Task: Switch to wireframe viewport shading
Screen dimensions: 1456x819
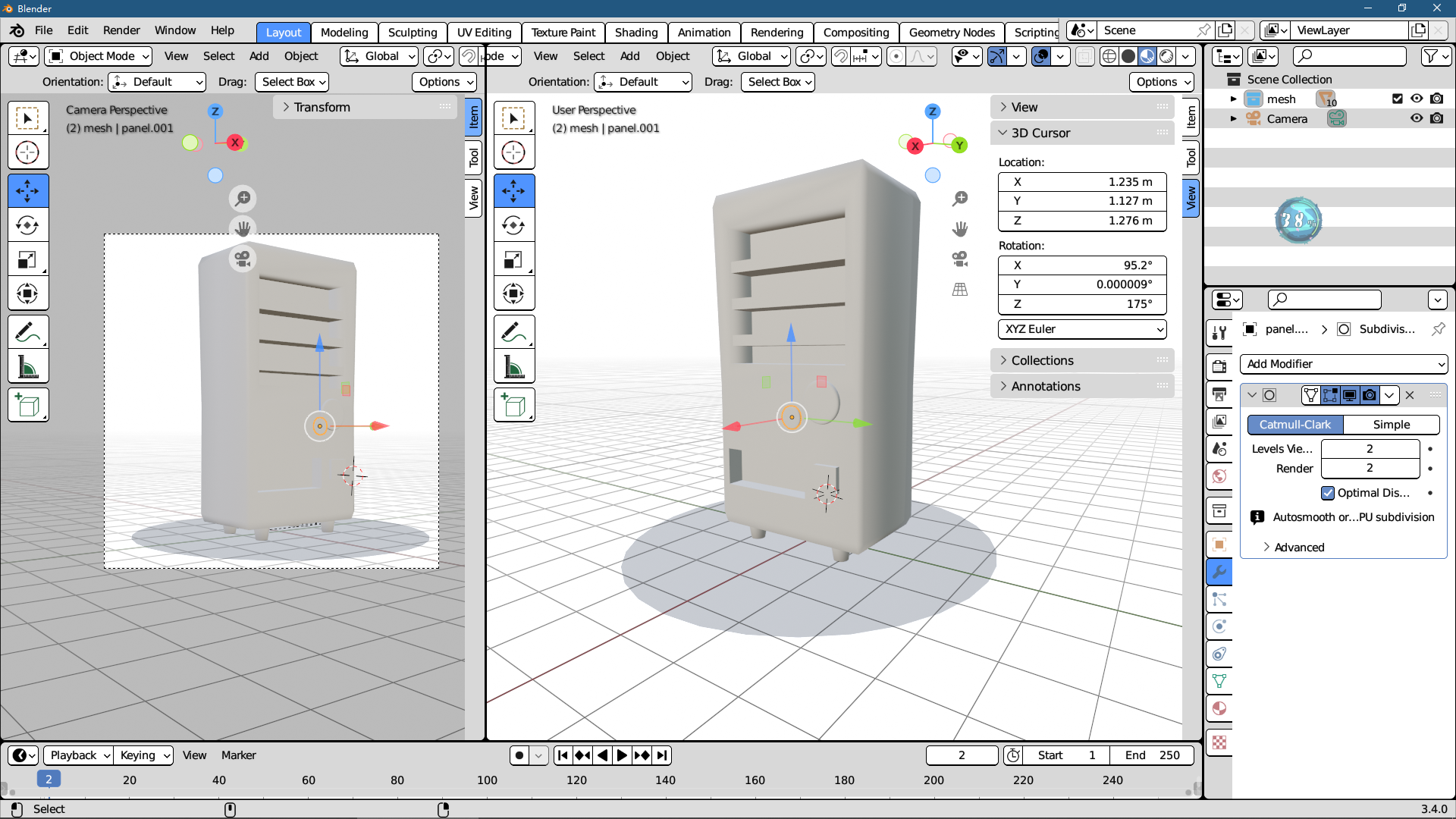Action: click(1109, 56)
